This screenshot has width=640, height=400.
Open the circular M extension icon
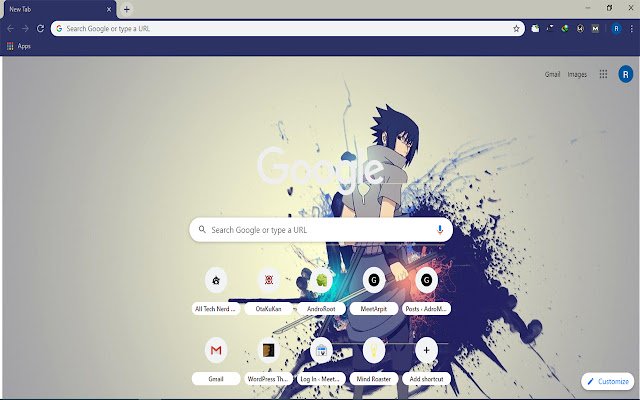coord(580,29)
